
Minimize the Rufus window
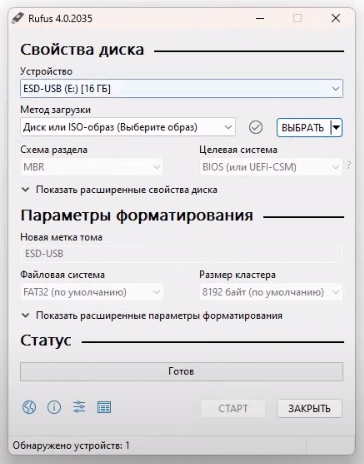click(260, 18)
